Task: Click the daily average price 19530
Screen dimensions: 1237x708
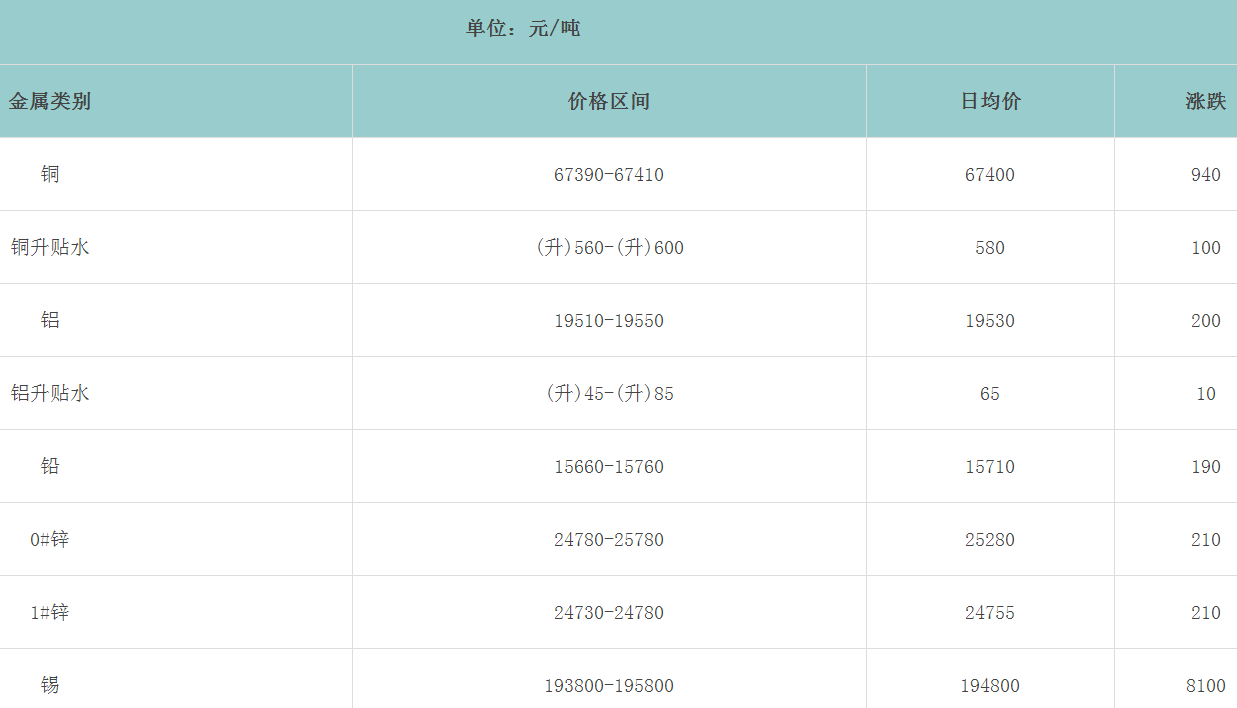Action: 990,321
